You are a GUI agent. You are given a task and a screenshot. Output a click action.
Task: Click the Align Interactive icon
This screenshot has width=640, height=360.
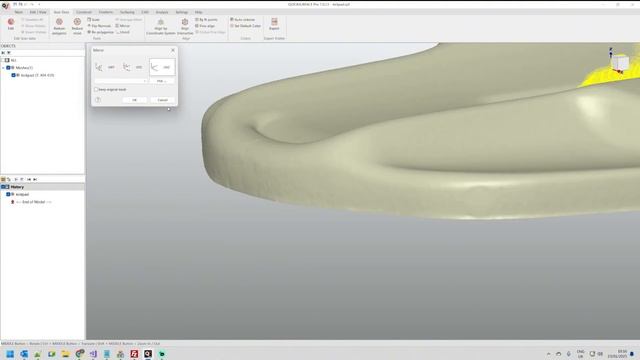[x=185, y=26]
